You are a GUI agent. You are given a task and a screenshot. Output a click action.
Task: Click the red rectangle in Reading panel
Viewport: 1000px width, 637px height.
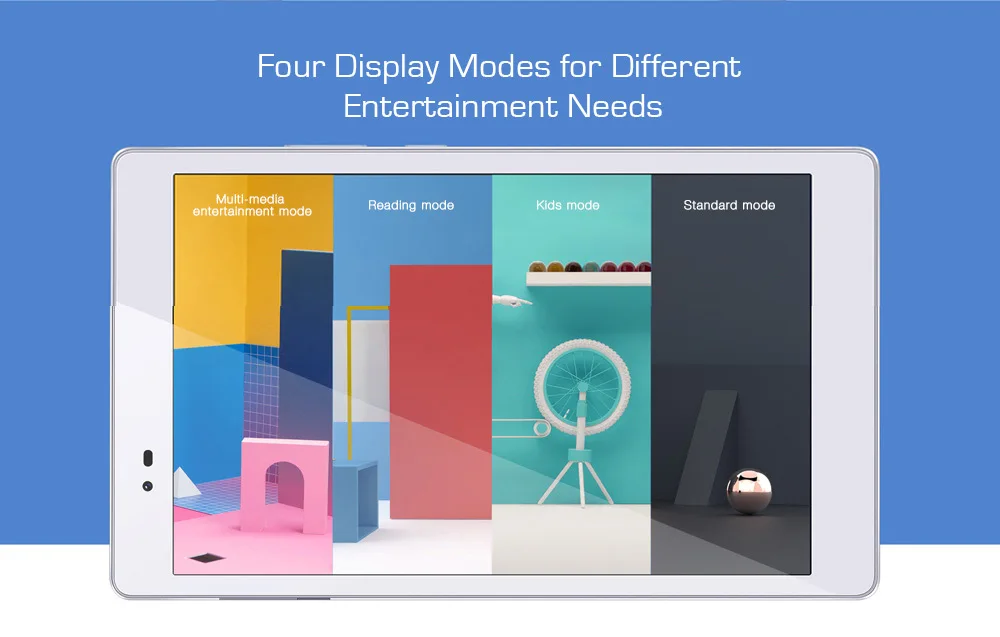coord(441,392)
